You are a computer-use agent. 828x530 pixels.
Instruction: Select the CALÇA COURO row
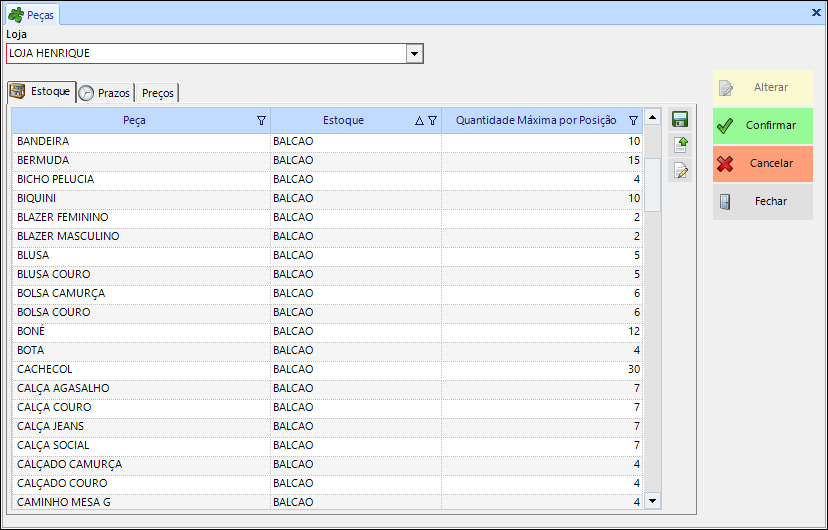tap(327, 408)
